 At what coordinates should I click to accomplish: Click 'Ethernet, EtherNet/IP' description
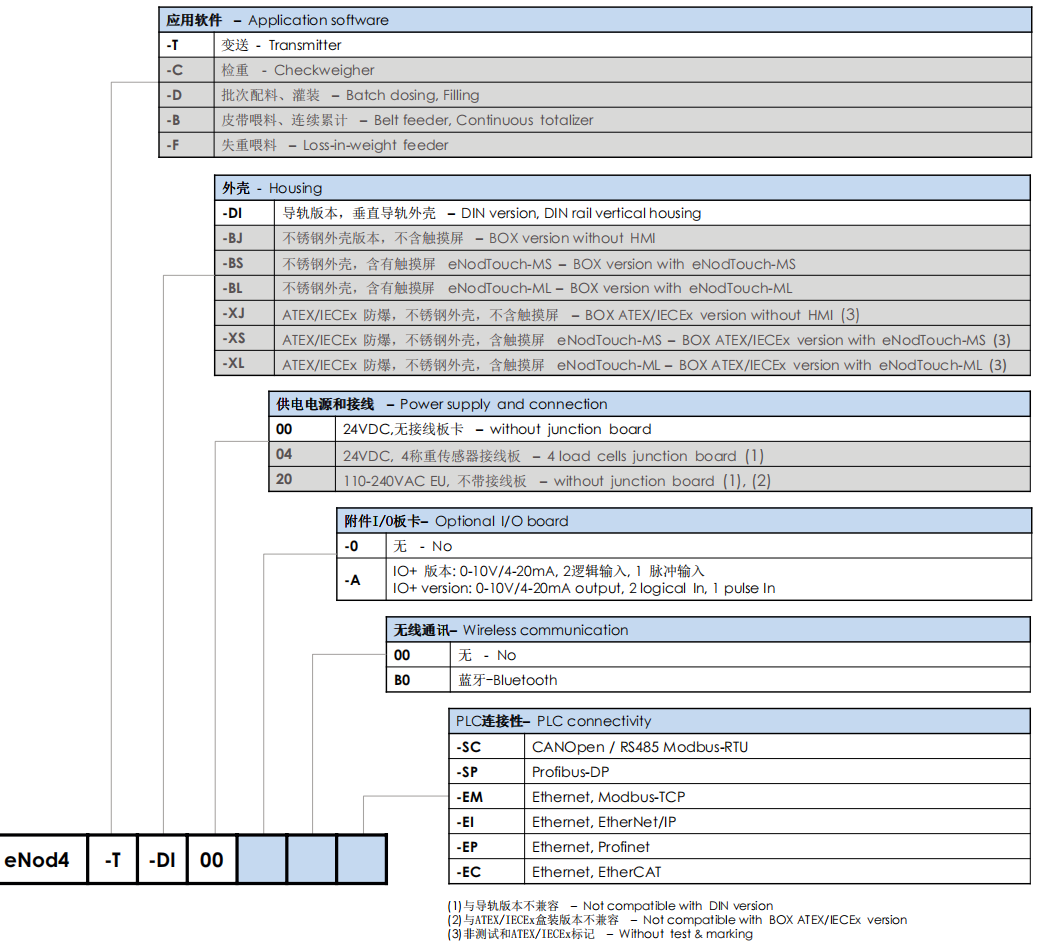tap(604, 822)
